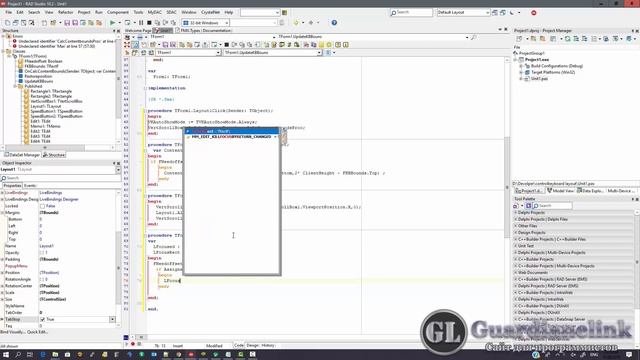Open the File menu

point(9,13)
